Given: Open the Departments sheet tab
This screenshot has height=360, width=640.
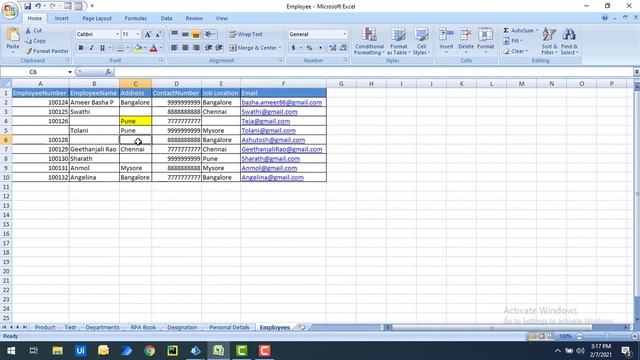Looking at the screenshot, I should tap(102, 327).
